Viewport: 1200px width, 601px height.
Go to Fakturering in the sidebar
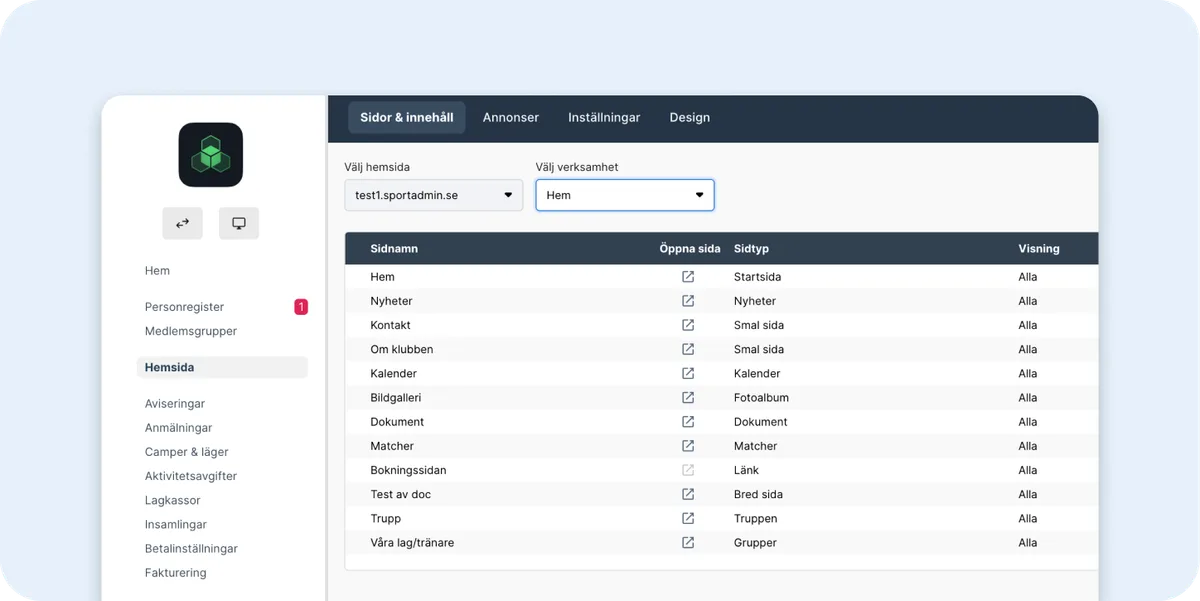[175, 573]
